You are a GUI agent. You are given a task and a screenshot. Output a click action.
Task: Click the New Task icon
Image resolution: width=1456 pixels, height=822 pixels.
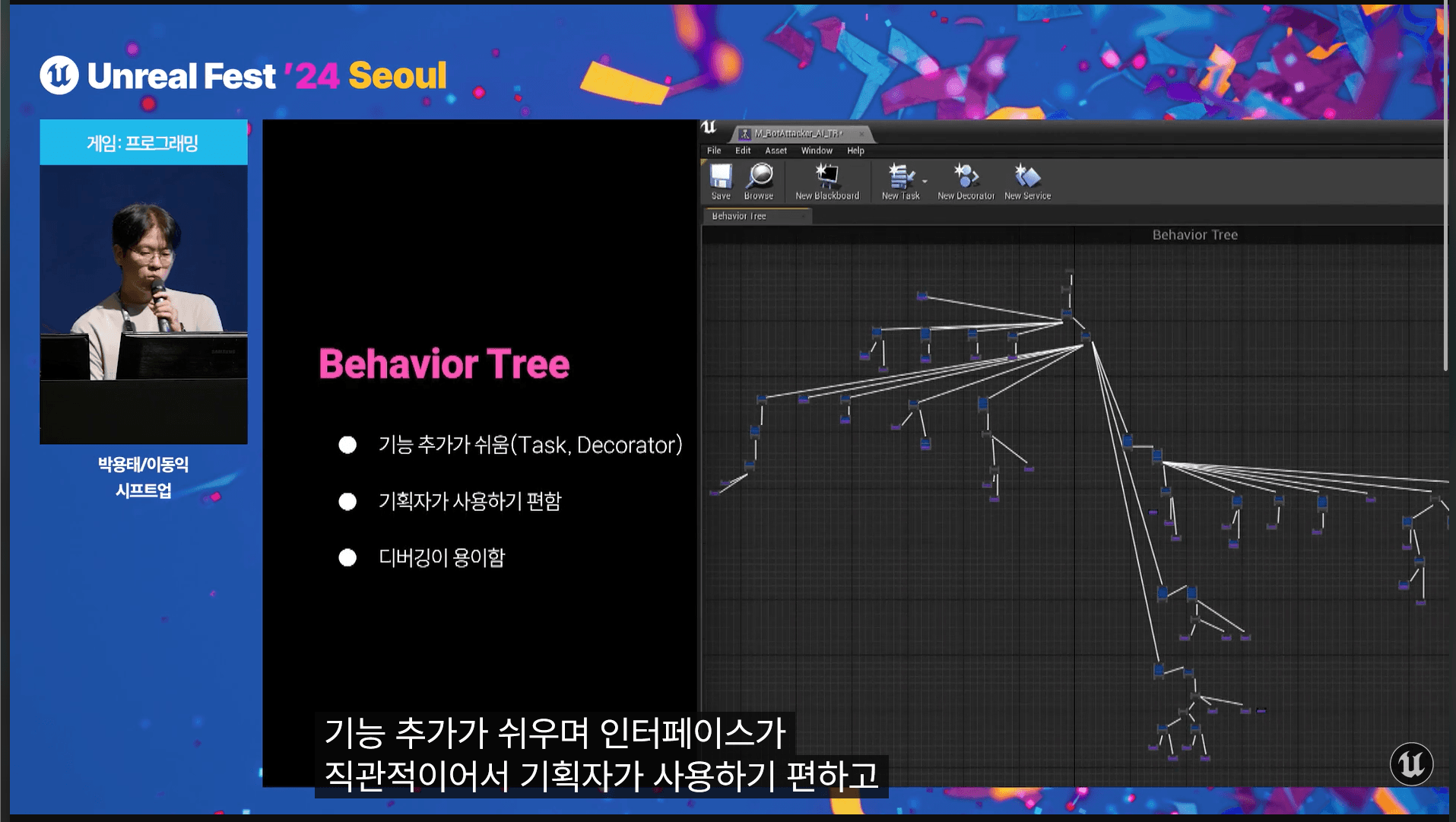[x=900, y=177]
